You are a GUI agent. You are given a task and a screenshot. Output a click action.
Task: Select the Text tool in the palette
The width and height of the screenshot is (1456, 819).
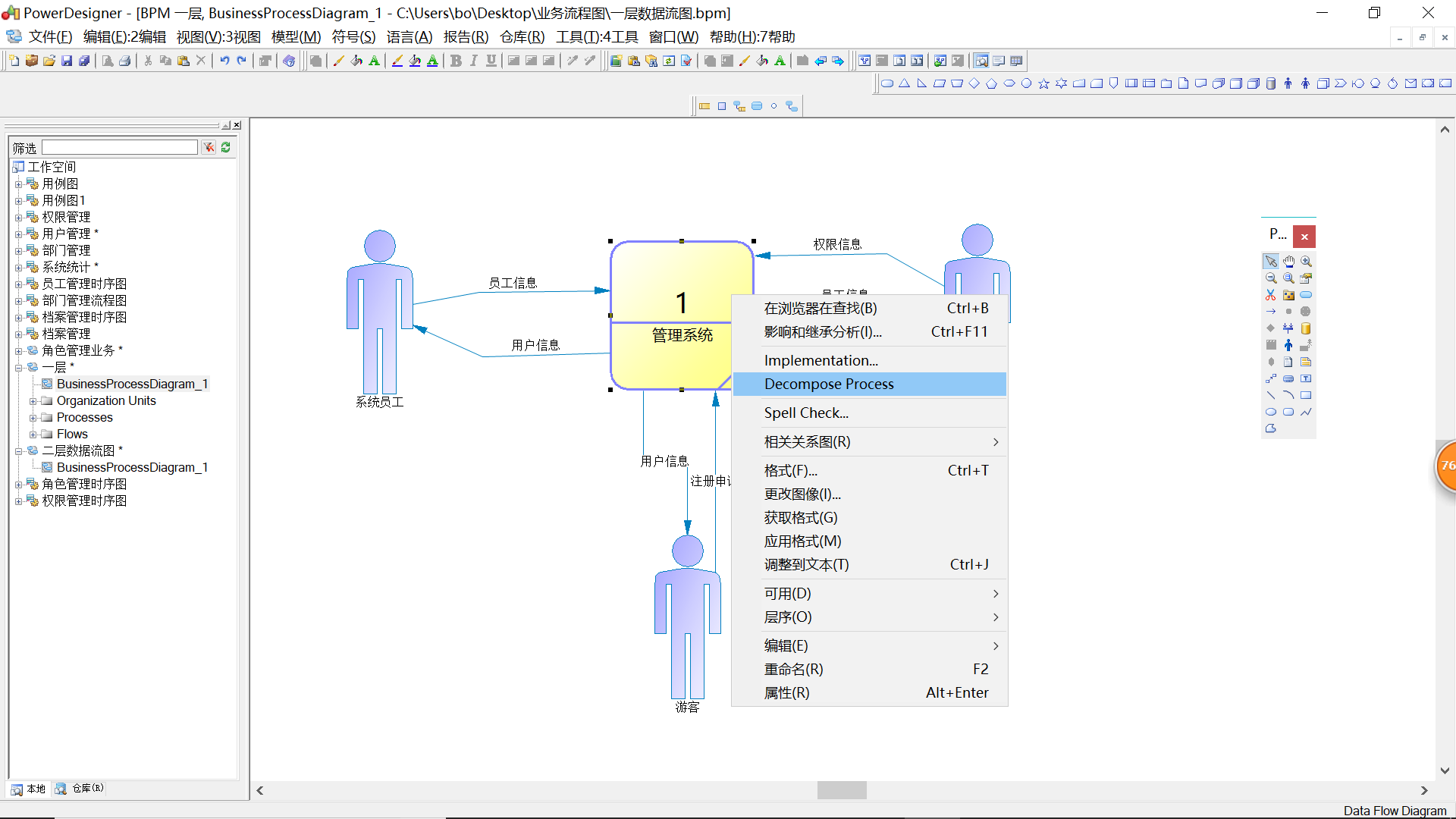coord(1306,378)
